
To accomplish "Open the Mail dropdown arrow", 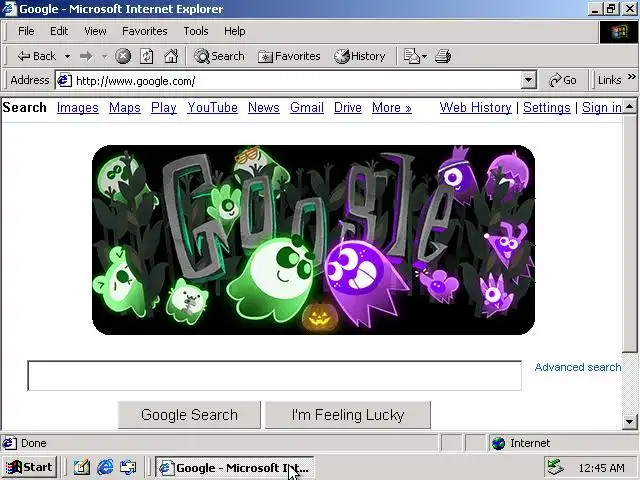I will (x=424, y=56).
